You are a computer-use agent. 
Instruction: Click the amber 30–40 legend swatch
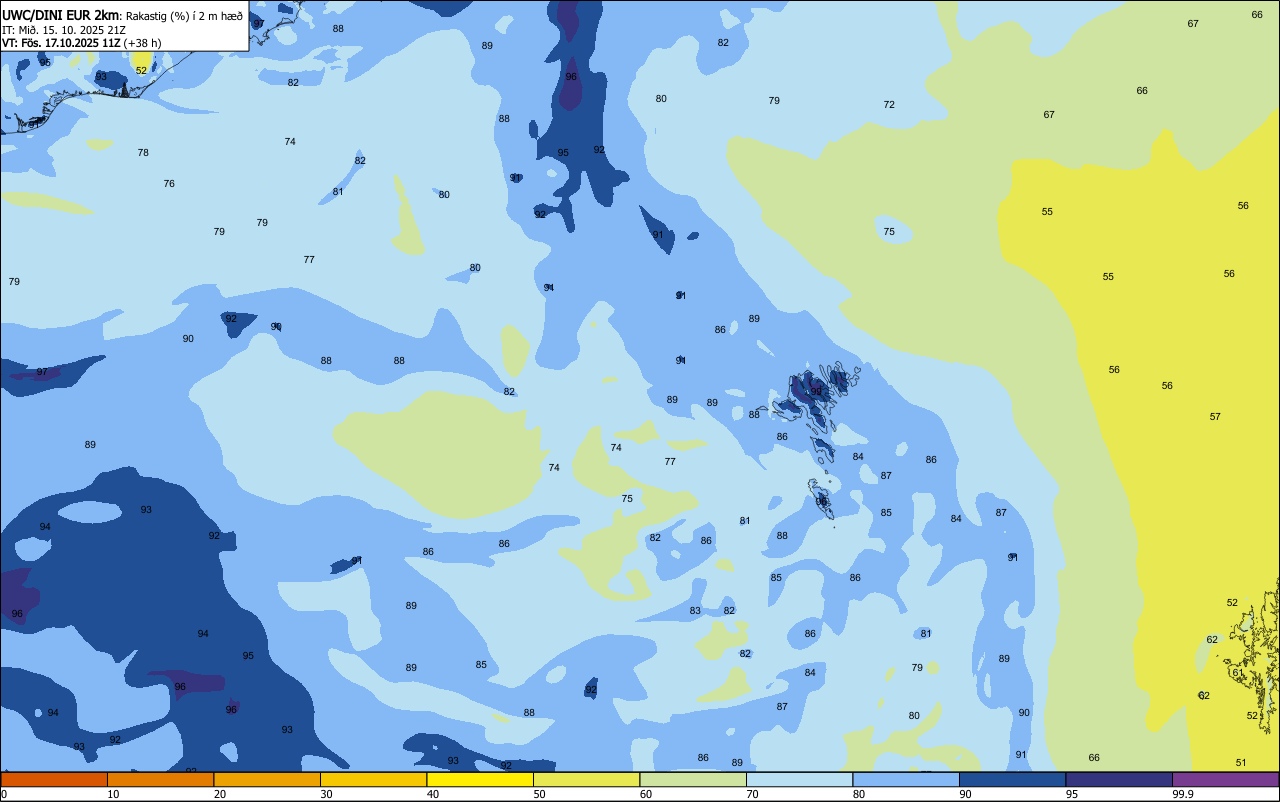coord(373,779)
